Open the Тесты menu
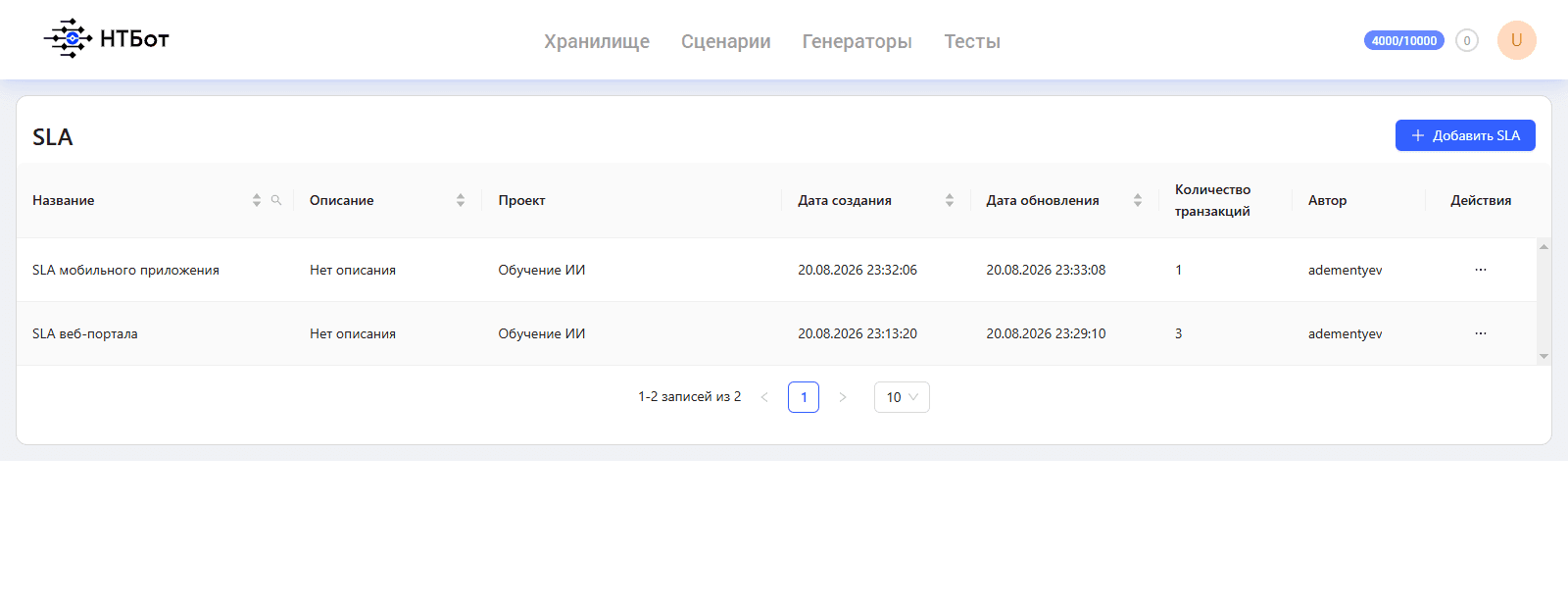The width and height of the screenshot is (1568, 608). tap(972, 41)
